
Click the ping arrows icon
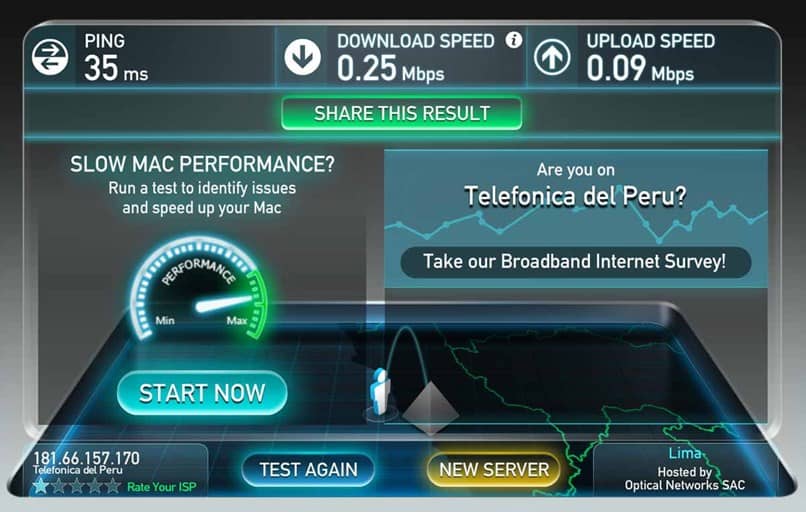(50, 57)
